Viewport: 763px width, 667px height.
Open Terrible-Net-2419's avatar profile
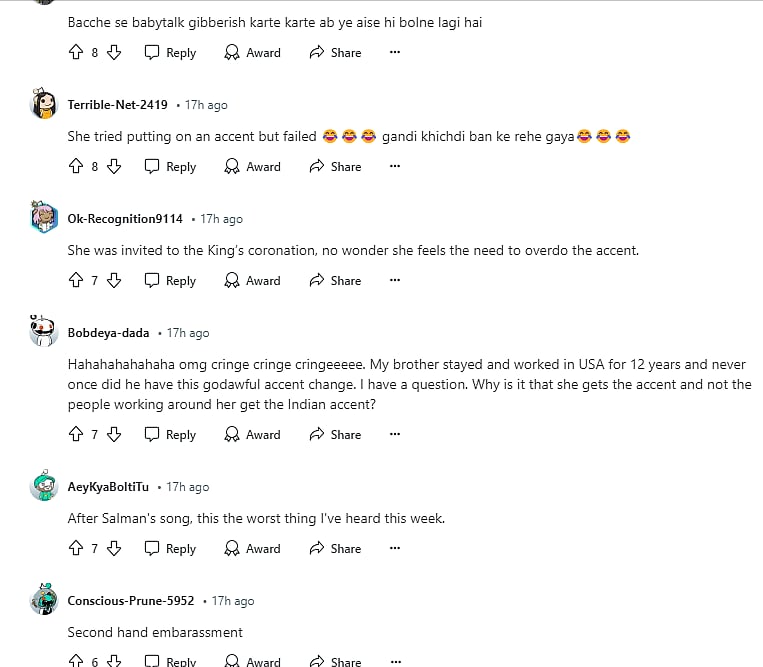click(x=44, y=104)
